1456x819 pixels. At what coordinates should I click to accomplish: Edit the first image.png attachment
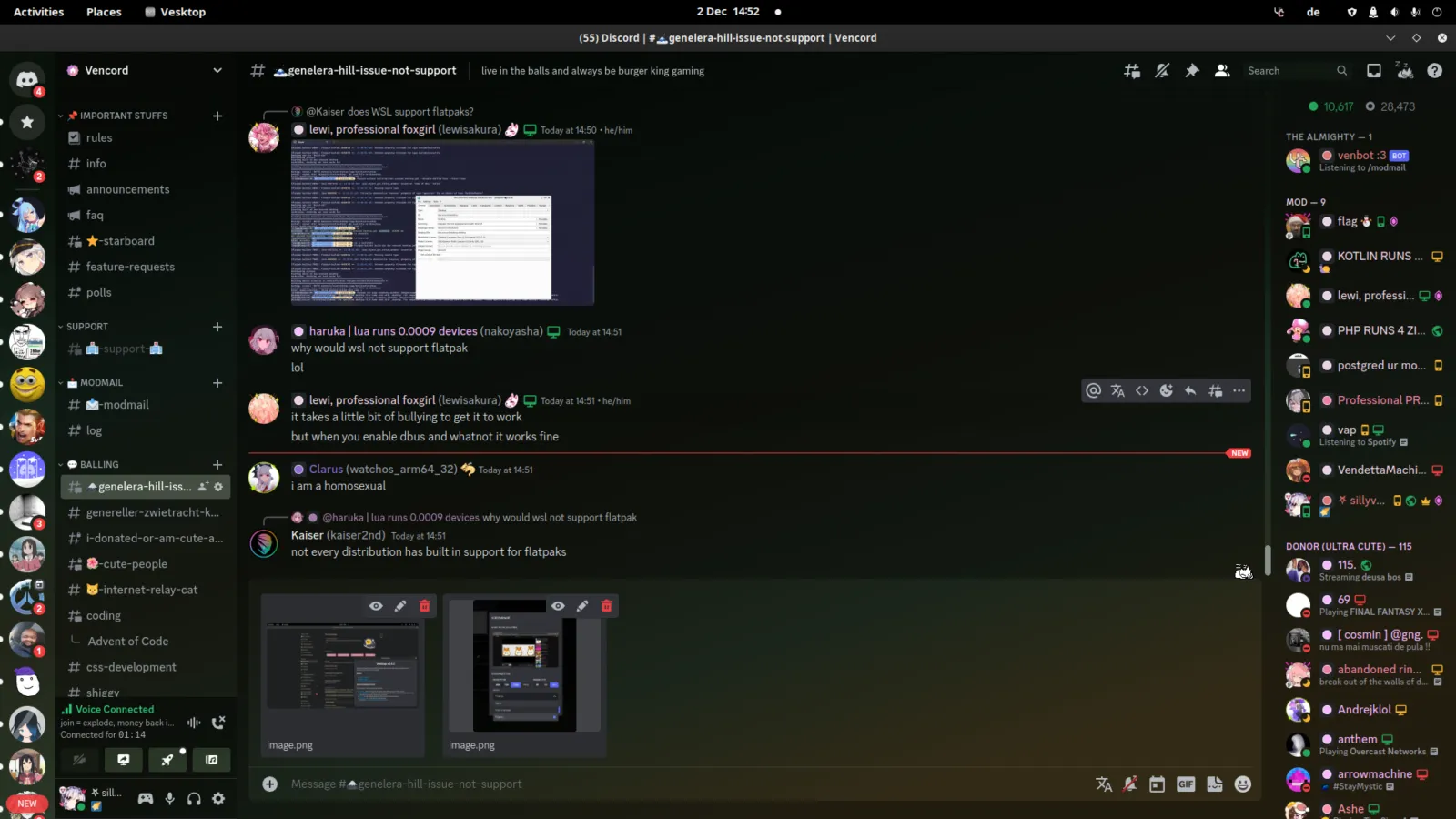pos(400,606)
